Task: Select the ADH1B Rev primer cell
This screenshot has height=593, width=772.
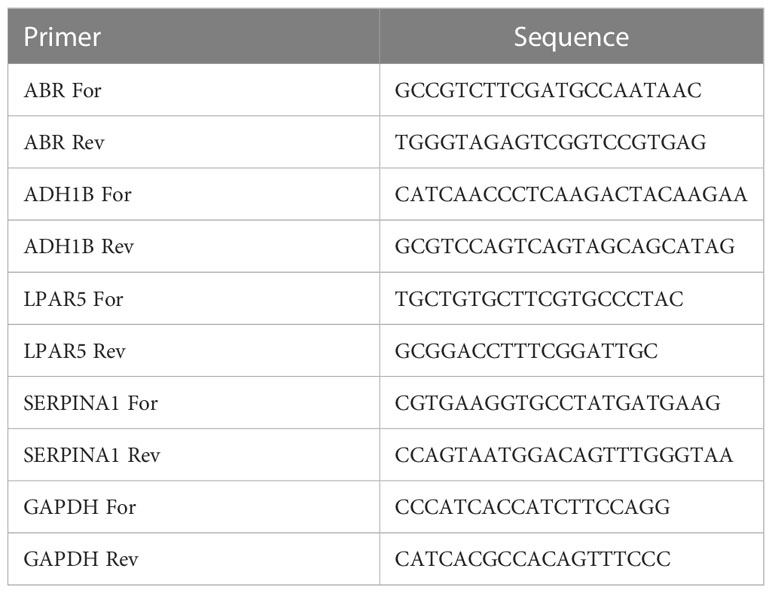Action: tap(193, 246)
